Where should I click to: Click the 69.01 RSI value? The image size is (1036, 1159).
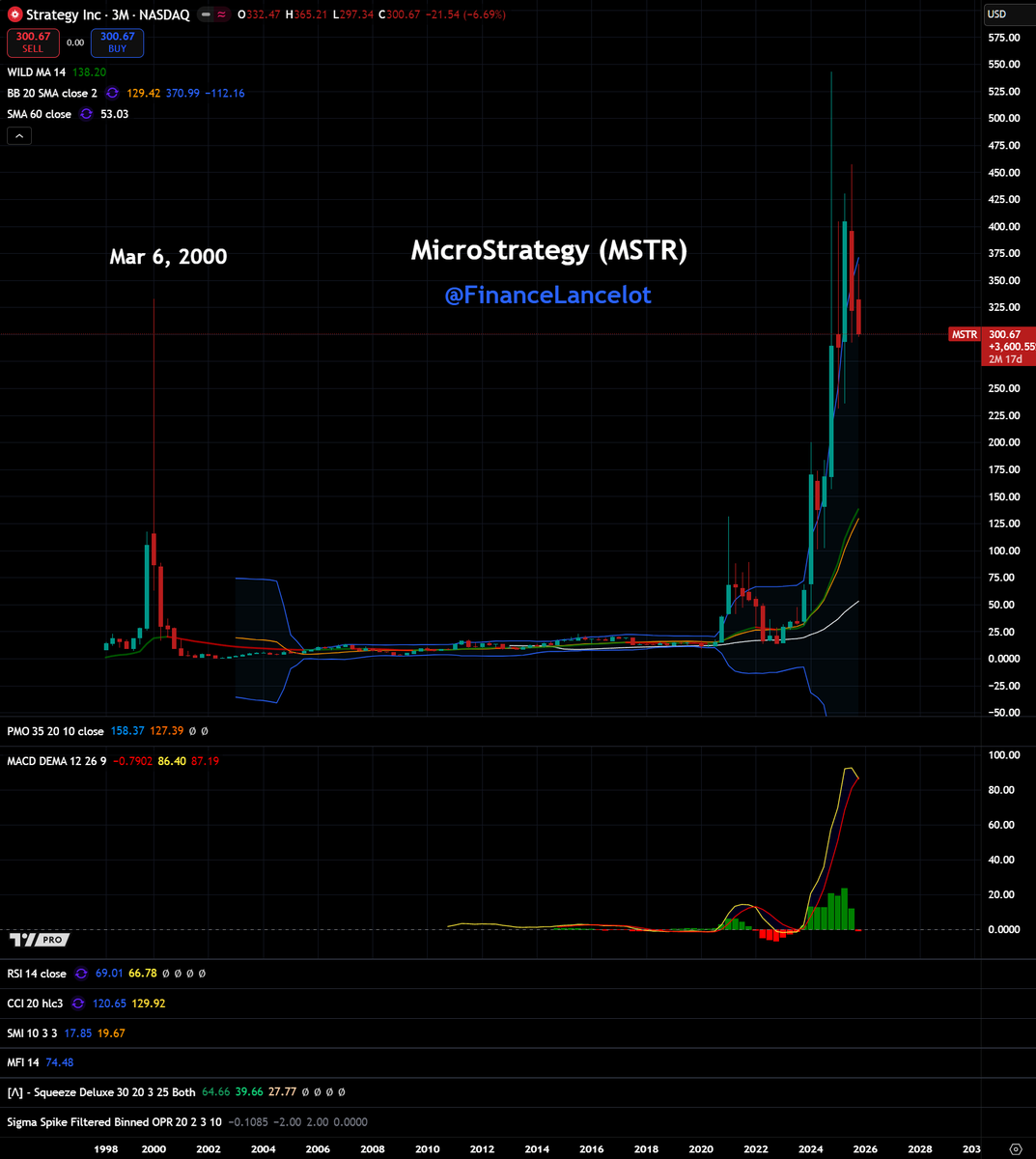(x=109, y=974)
